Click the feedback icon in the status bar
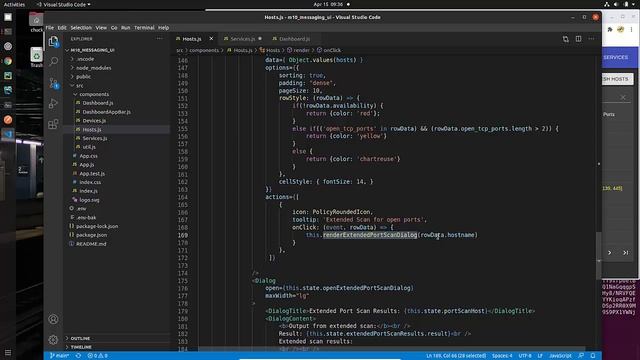The height and width of the screenshot is (360, 640). pyautogui.click(x=581, y=356)
